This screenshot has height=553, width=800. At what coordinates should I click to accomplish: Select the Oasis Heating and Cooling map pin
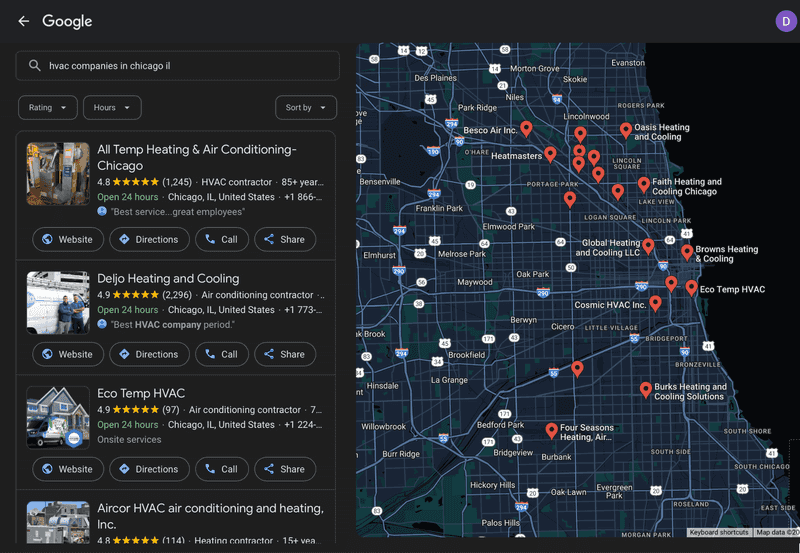pos(626,130)
